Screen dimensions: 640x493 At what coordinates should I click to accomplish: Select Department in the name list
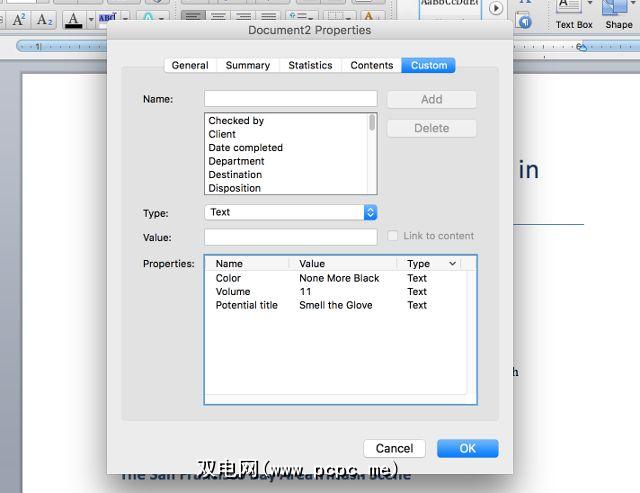[x=237, y=161]
